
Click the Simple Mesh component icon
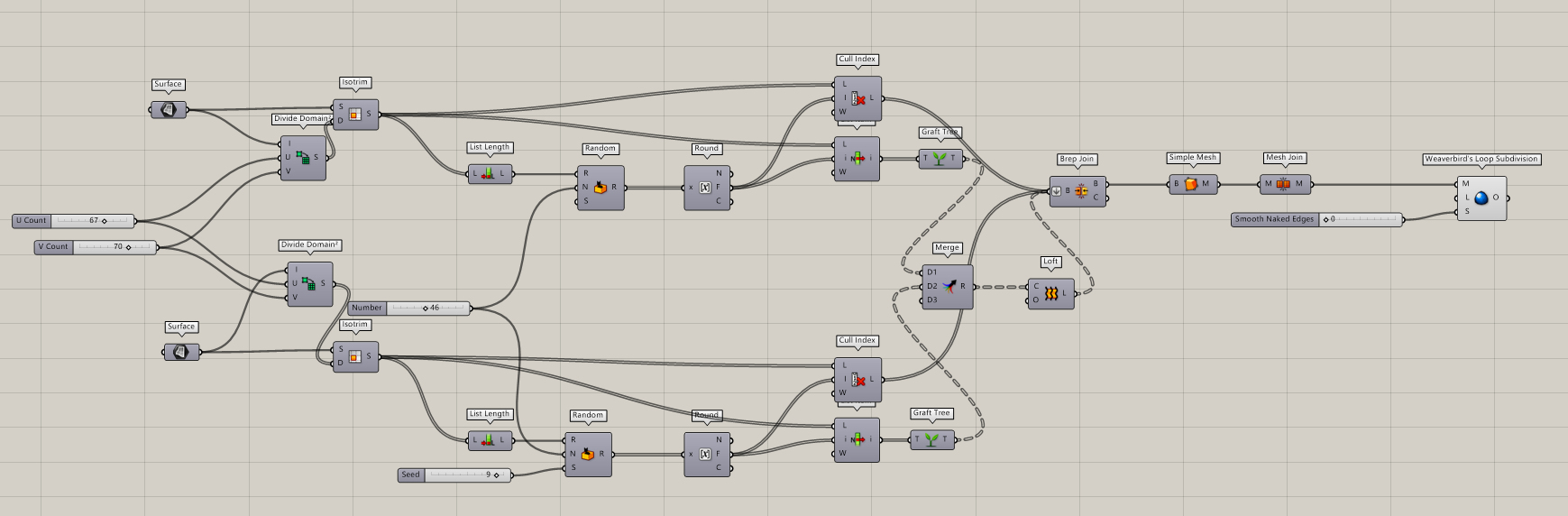pyautogui.click(x=1190, y=184)
